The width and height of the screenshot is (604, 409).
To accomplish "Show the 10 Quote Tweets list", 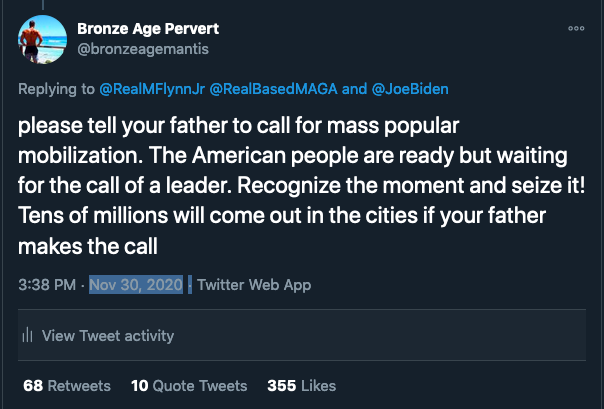I will 189,386.
